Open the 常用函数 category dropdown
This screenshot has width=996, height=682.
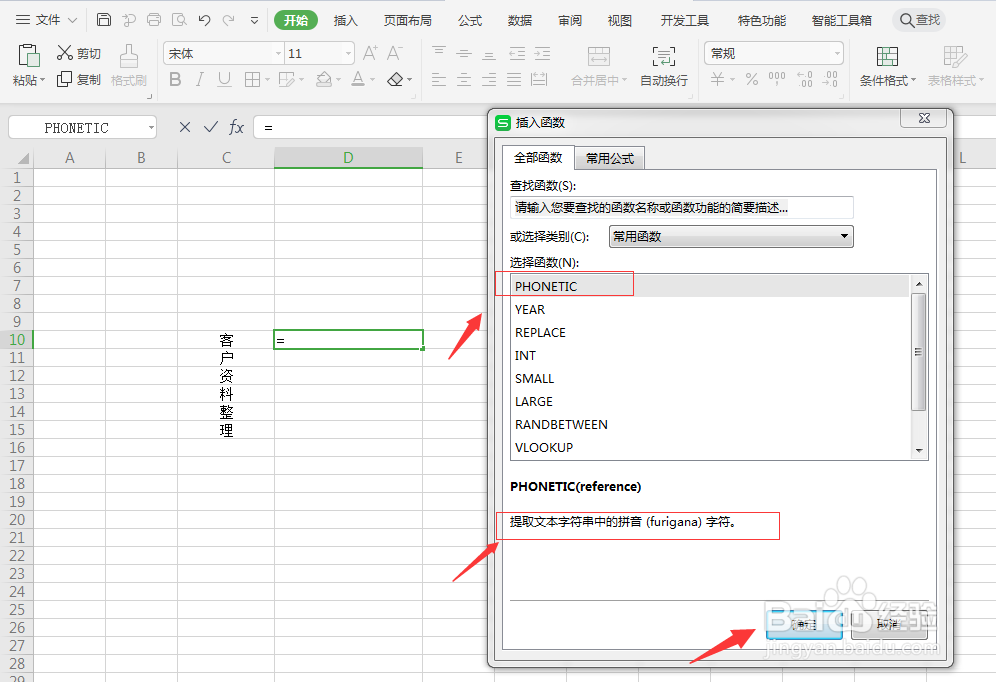pos(846,236)
